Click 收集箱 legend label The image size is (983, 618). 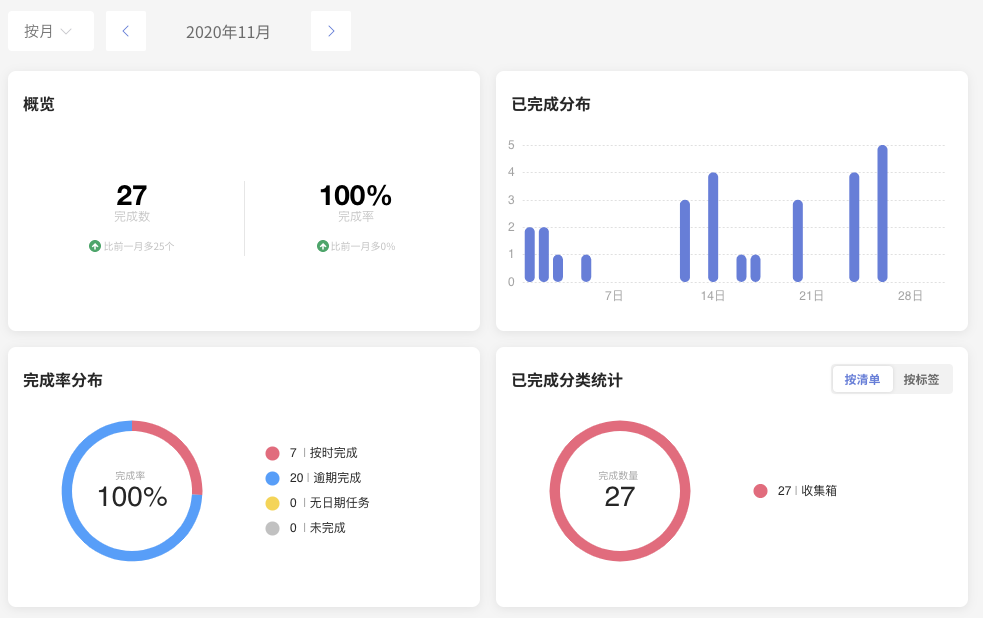point(819,491)
